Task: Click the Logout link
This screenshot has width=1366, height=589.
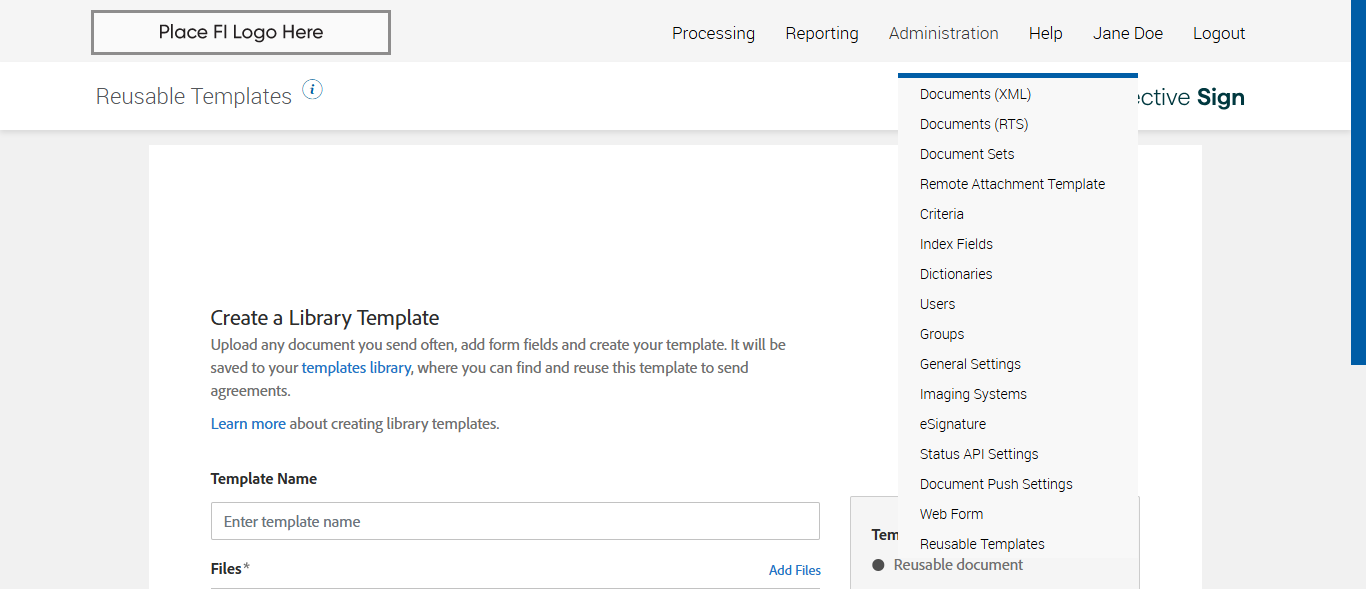Action: click(x=1218, y=33)
